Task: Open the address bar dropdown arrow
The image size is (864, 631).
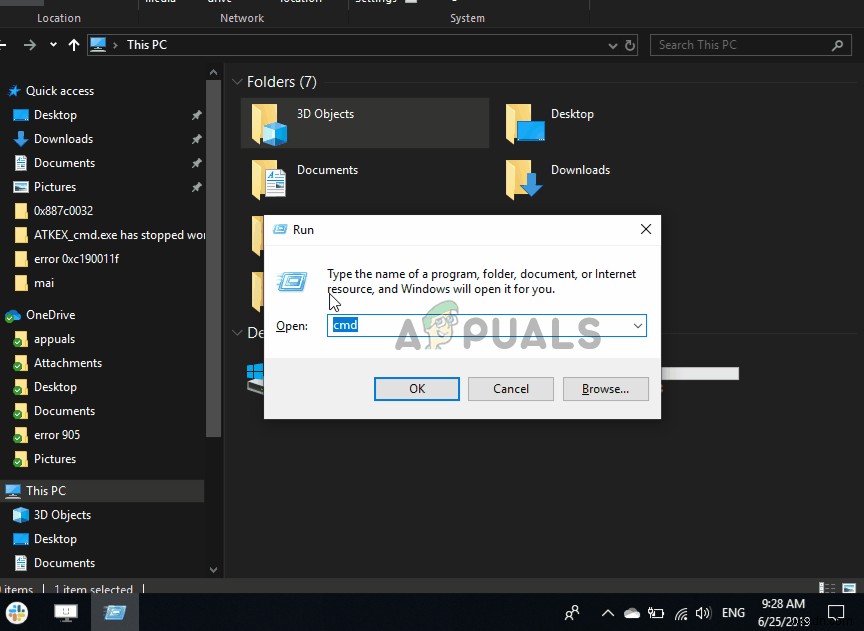Action: (611, 44)
